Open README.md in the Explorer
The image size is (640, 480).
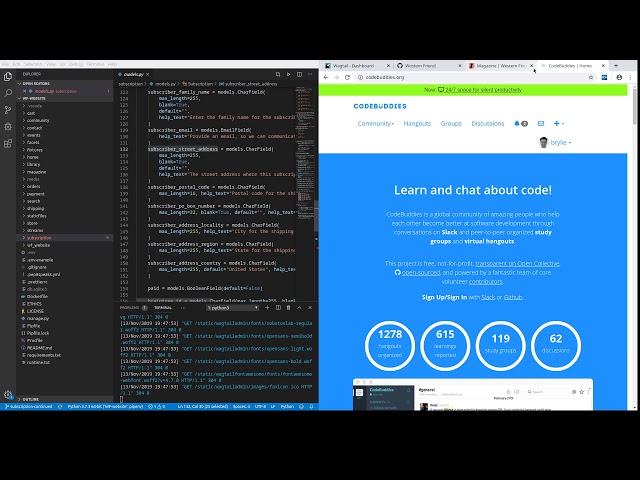(x=39, y=348)
